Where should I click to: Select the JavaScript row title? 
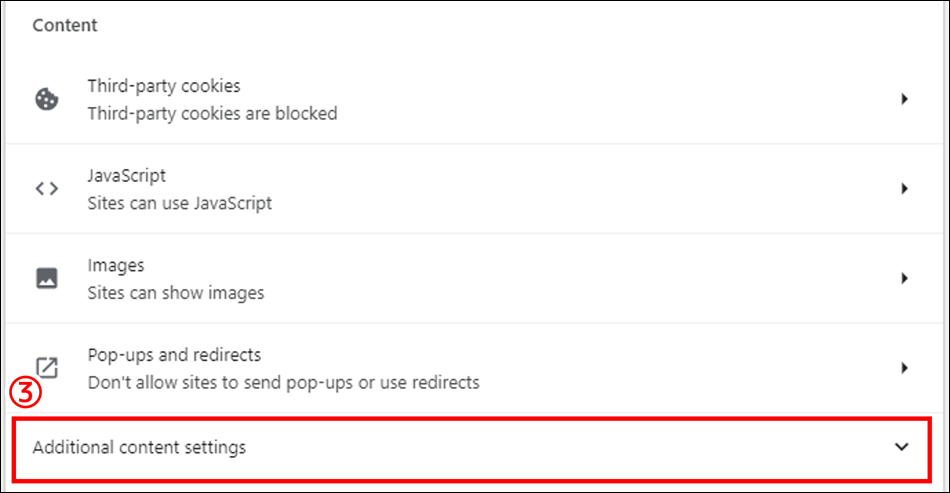[x=126, y=176]
